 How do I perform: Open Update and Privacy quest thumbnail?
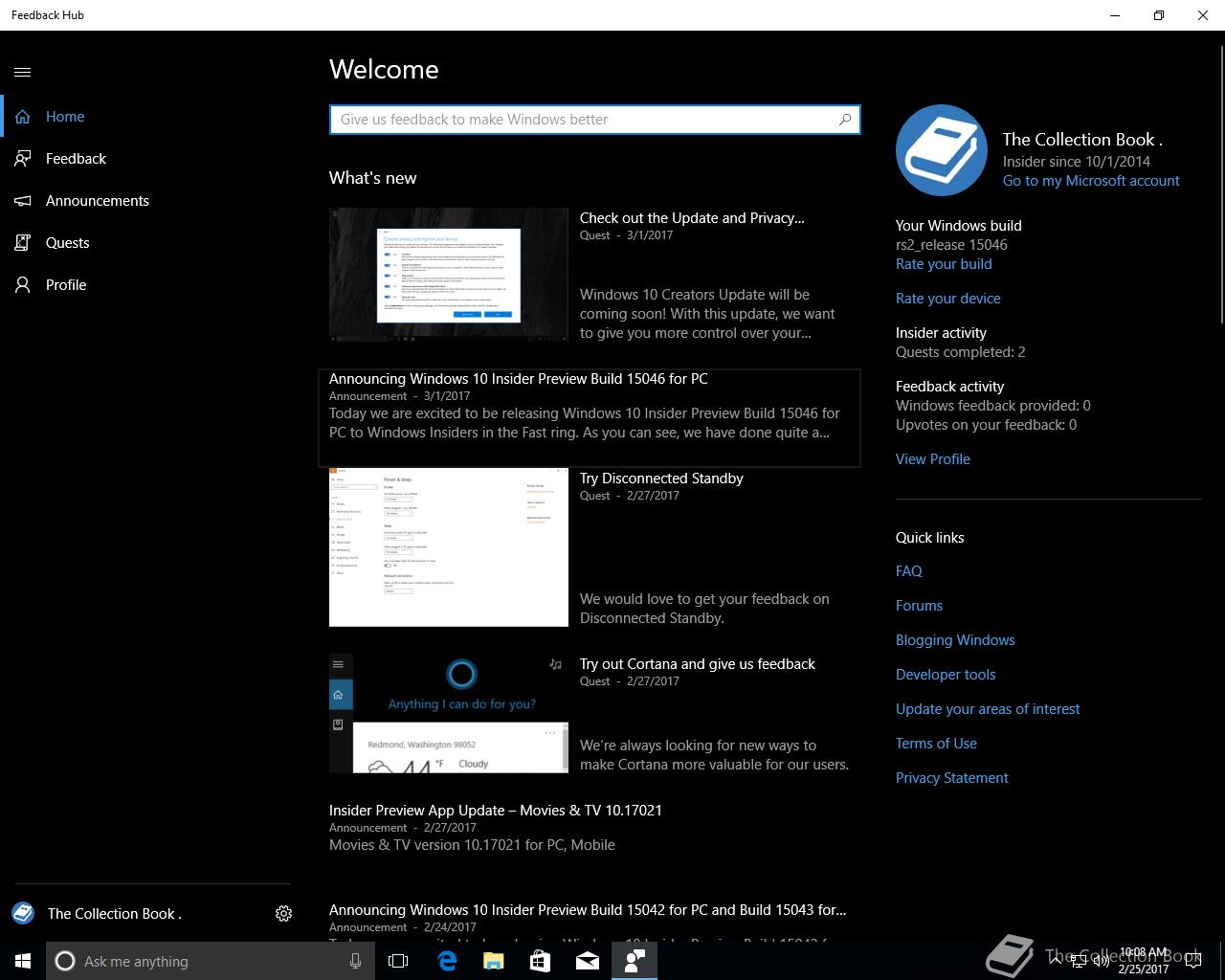pyautogui.click(x=449, y=275)
